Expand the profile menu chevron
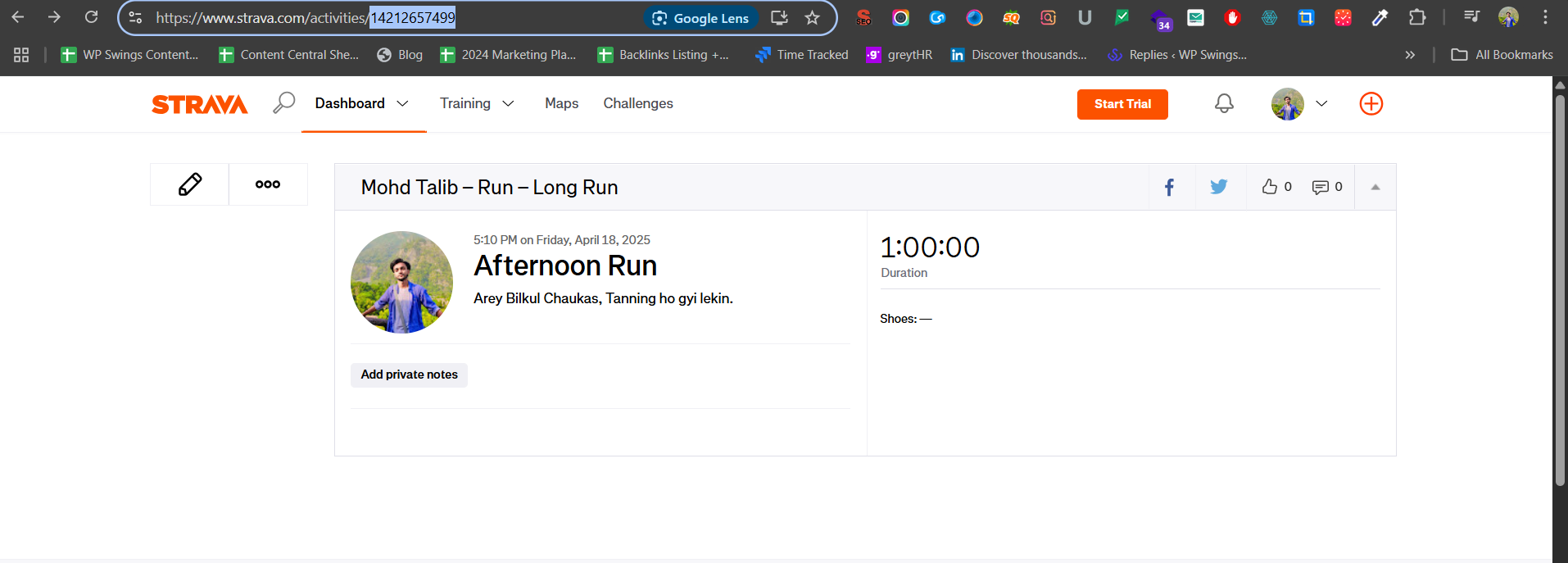Screen dimensions: 1568x563 1321,104
